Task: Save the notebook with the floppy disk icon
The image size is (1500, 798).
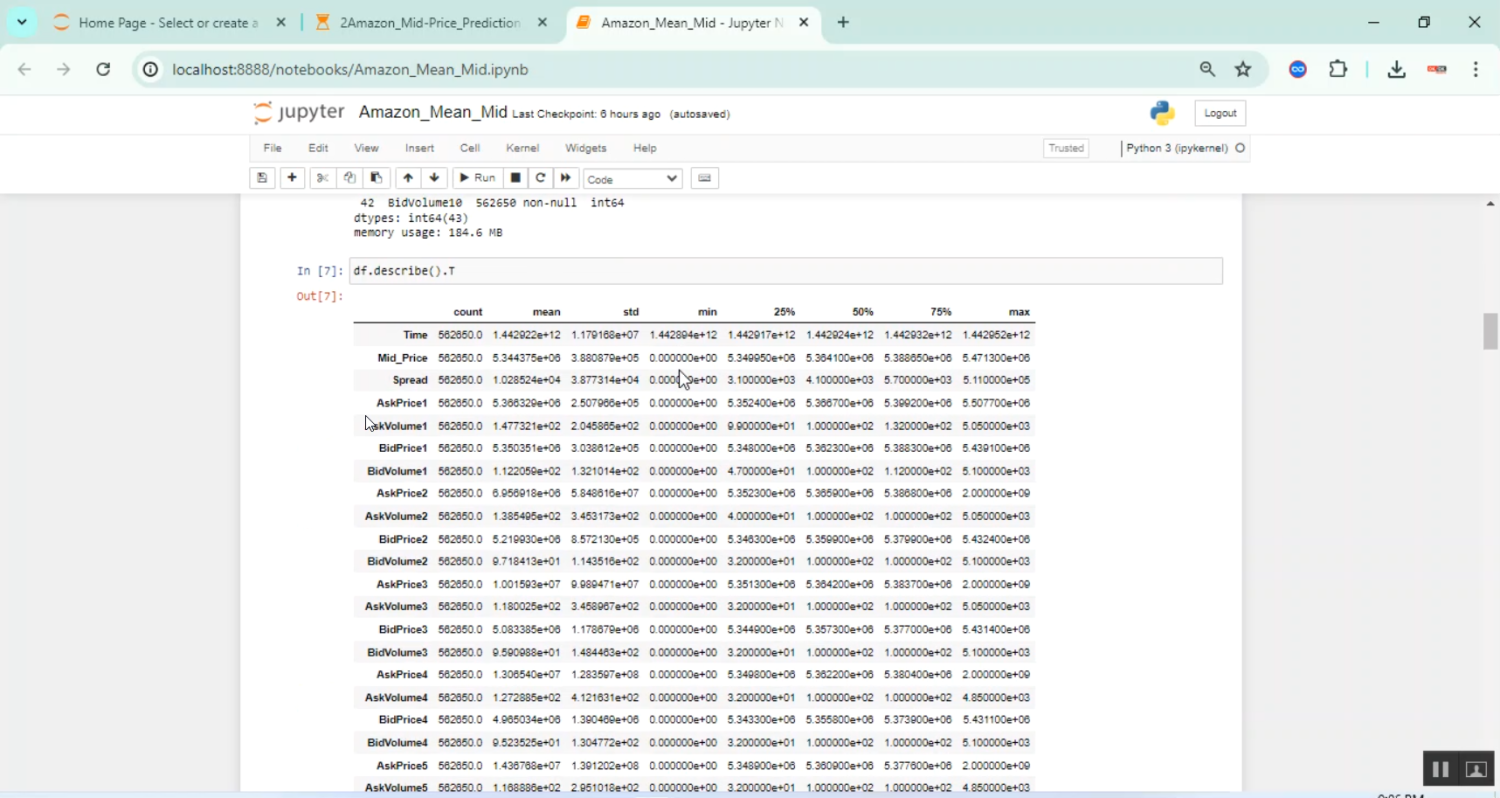Action: click(x=262, y=178)
